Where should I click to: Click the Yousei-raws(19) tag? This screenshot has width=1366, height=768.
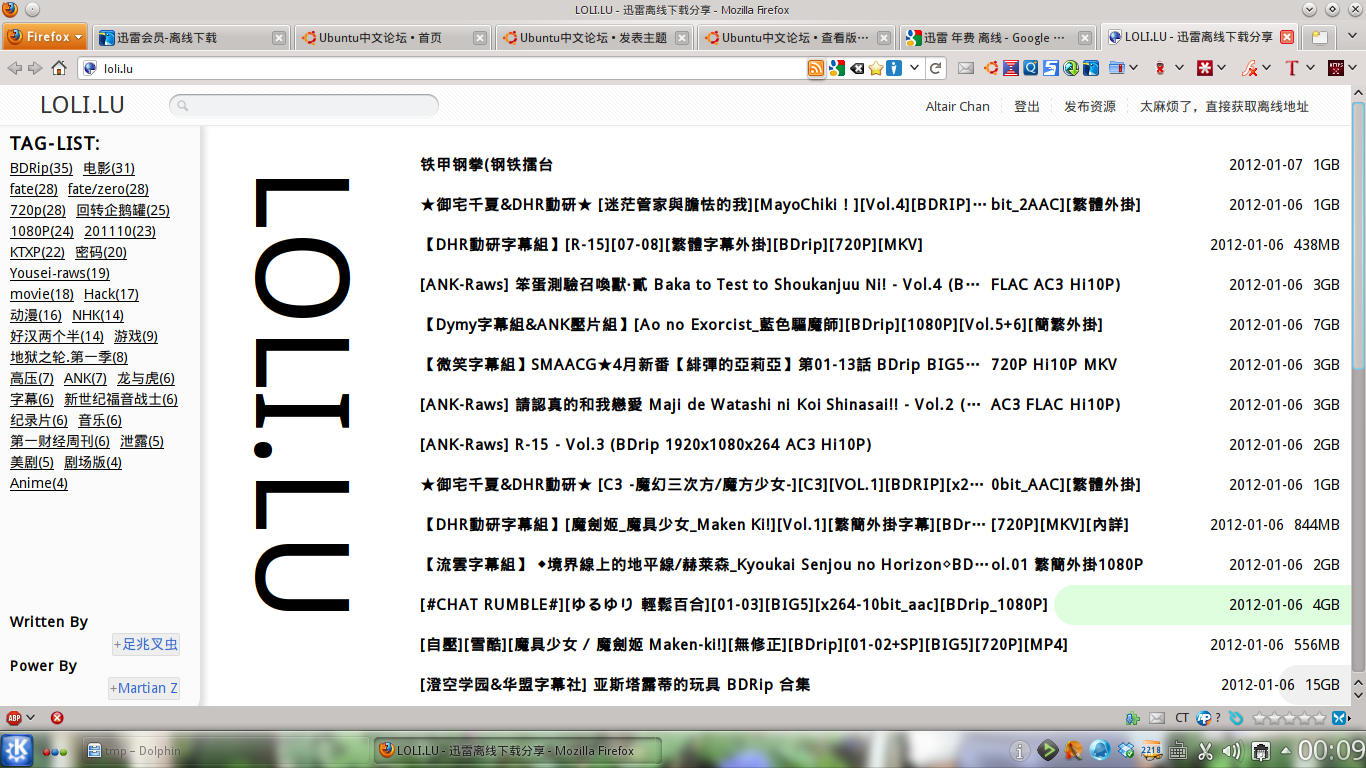pyautogui.click(x=60, y=273)
